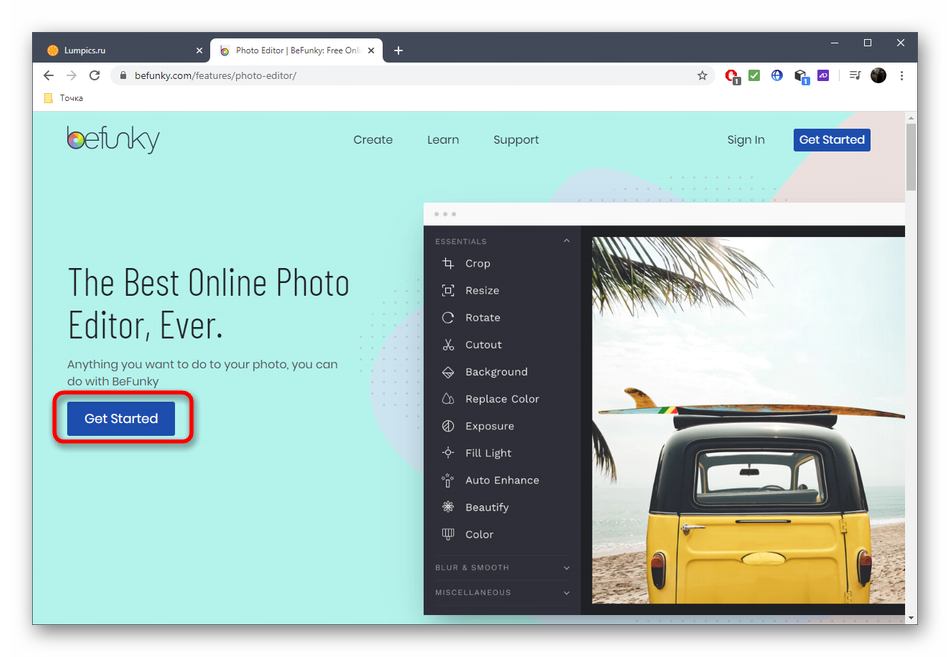Click the BeFunky logo
The width and height of the screenshot is (950, 657).
(x=113, y=139)
